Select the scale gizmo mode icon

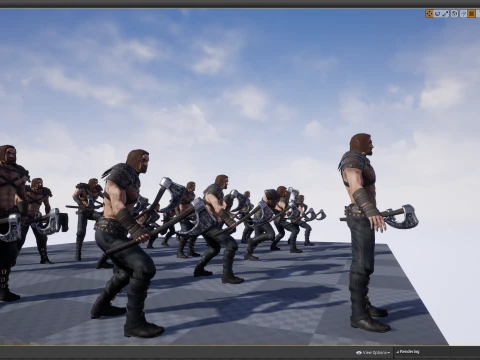445,14
